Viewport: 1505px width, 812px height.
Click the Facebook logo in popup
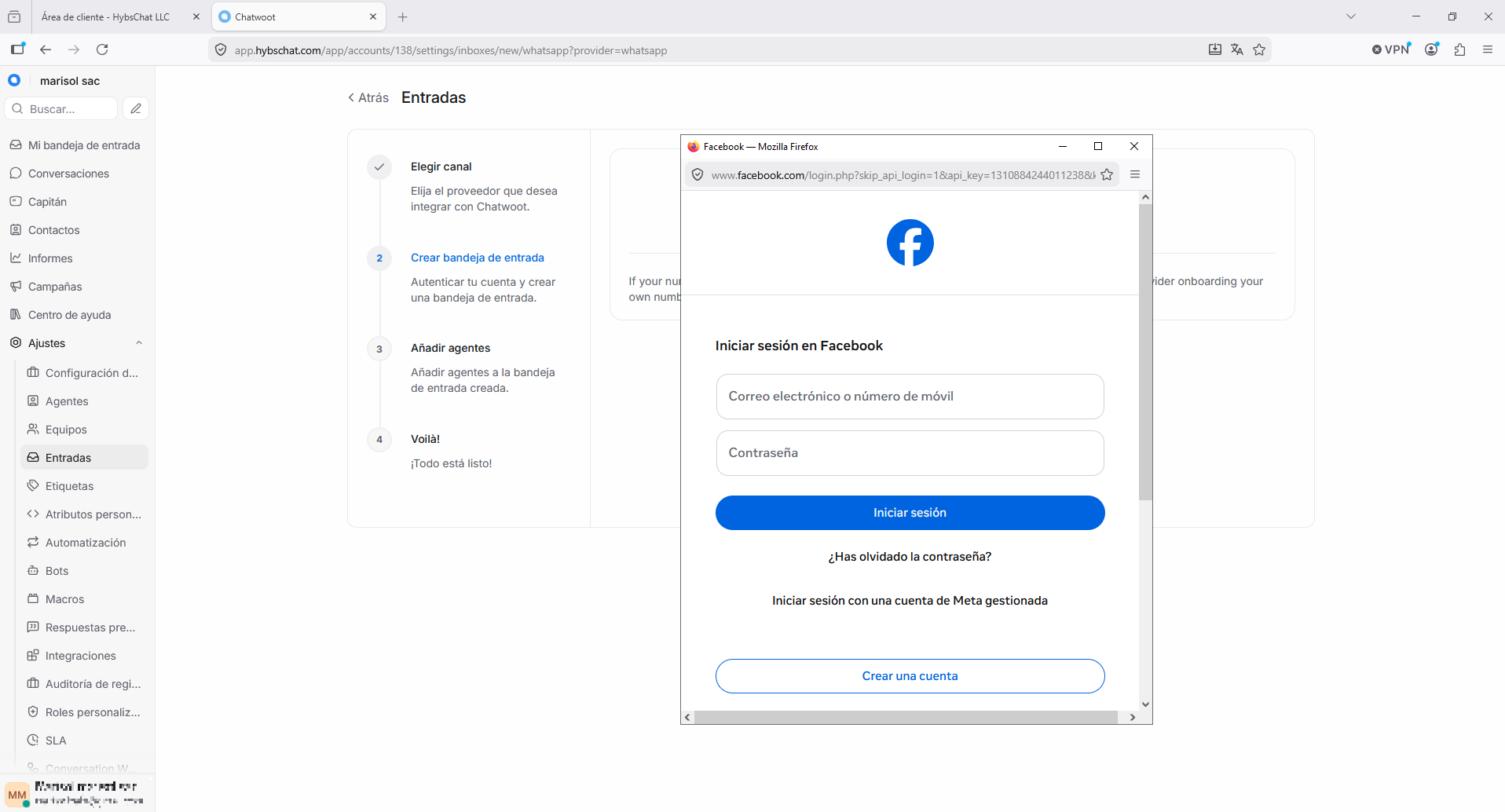(910, 243)
